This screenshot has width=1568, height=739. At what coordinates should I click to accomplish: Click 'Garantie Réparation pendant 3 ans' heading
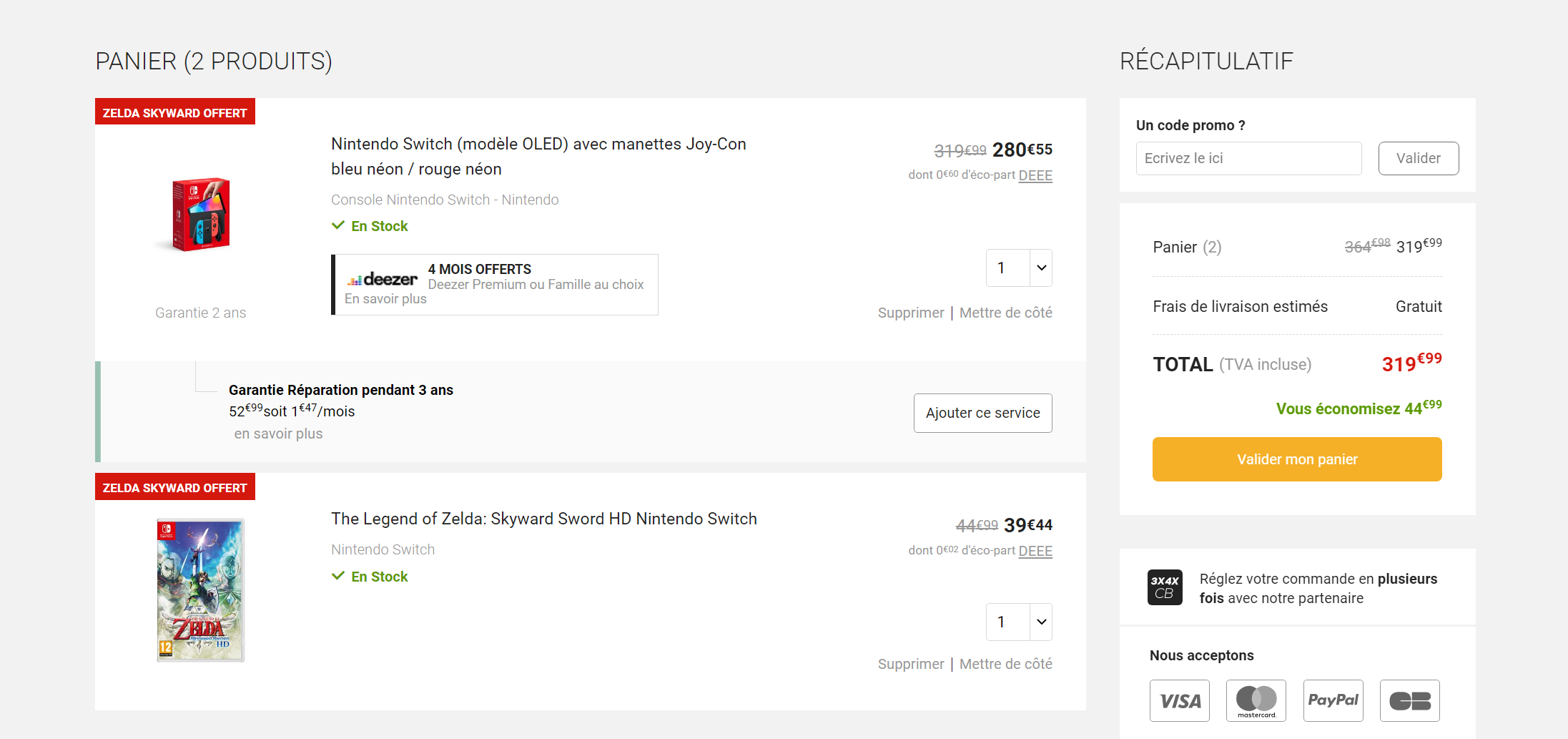pyautogui.click(x=341, y=390)
